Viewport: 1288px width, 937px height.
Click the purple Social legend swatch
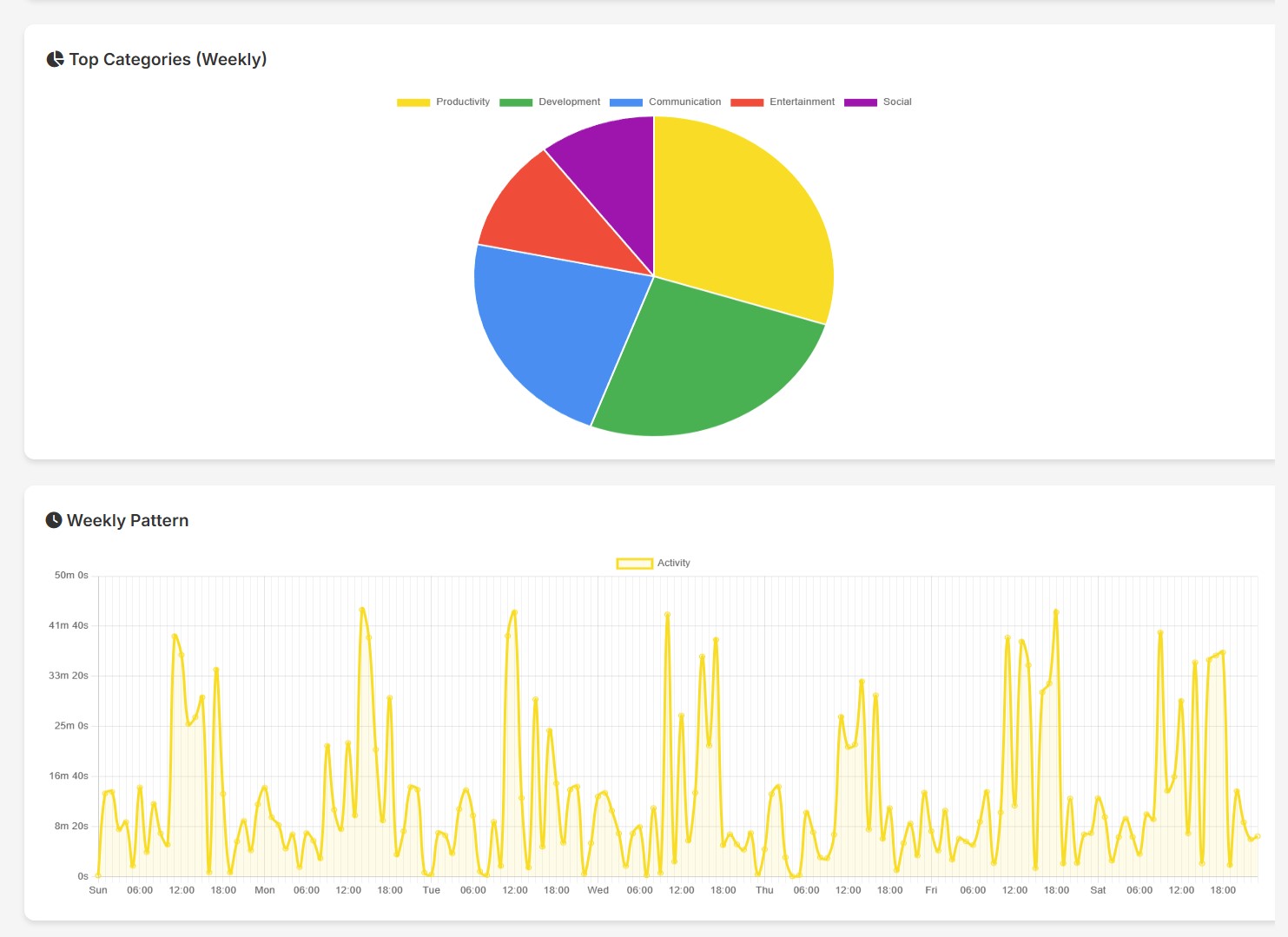[861, 102]
